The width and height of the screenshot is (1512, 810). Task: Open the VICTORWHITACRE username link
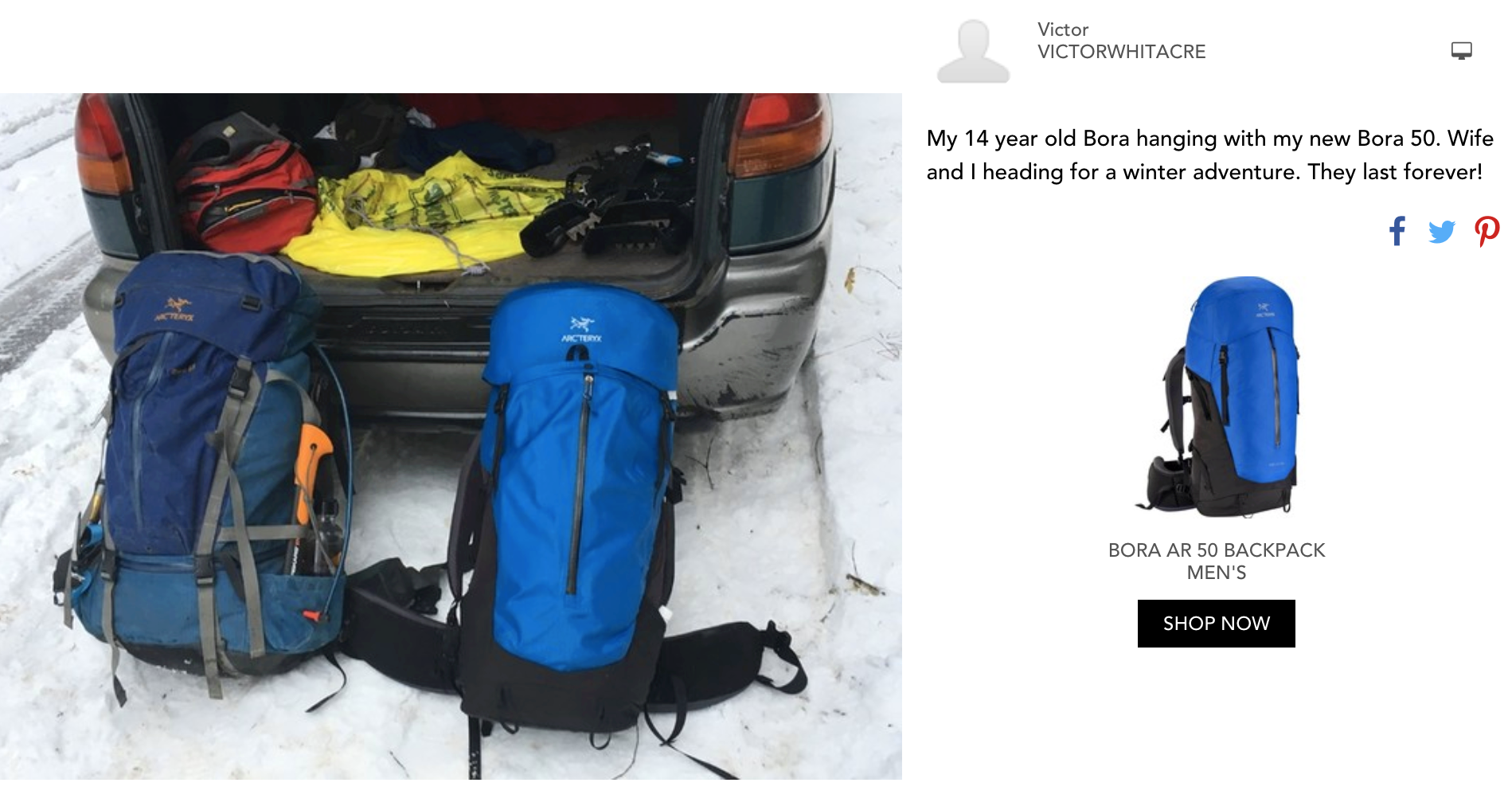pyautogui.click(x=1121, y=52)
